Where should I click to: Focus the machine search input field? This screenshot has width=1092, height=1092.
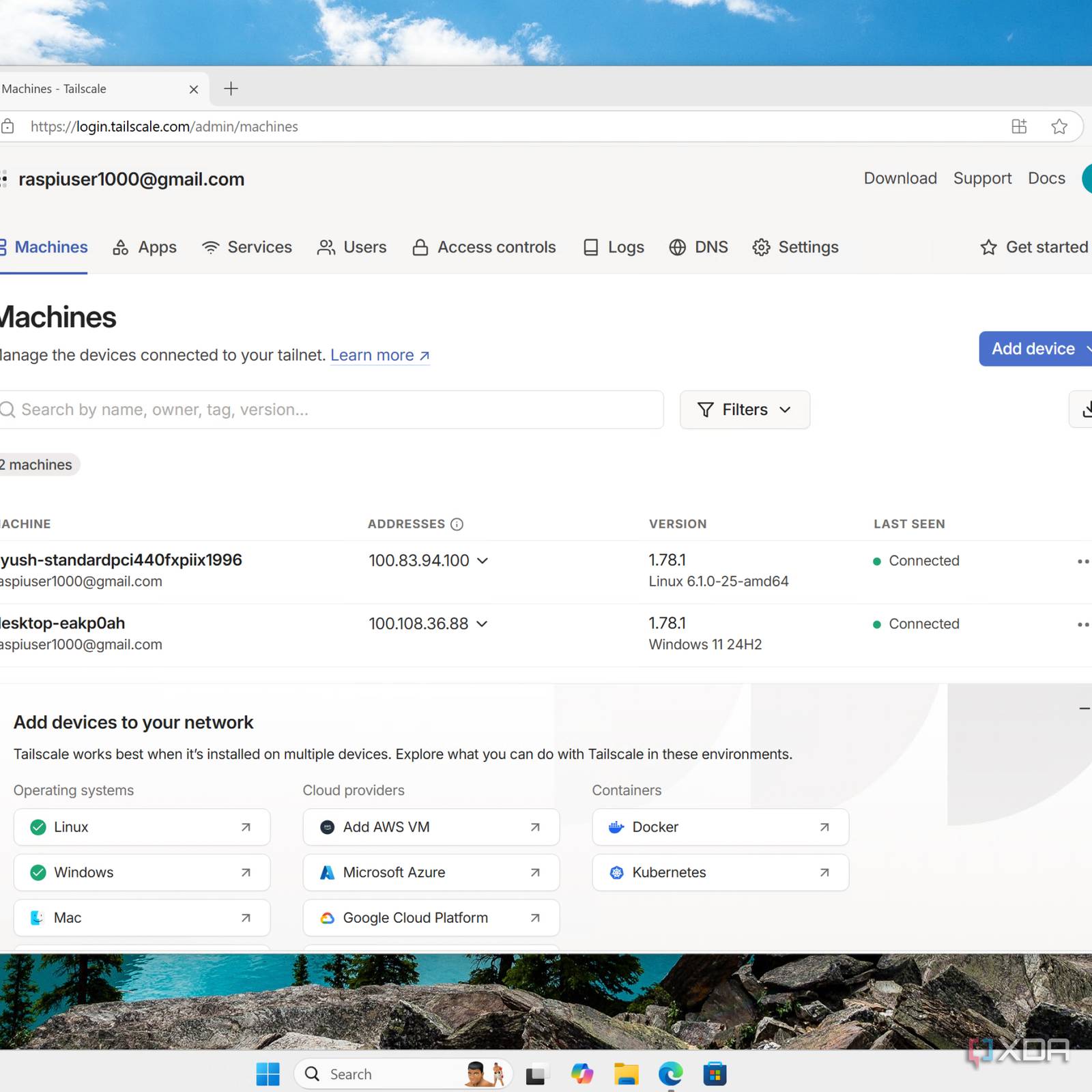334,409
